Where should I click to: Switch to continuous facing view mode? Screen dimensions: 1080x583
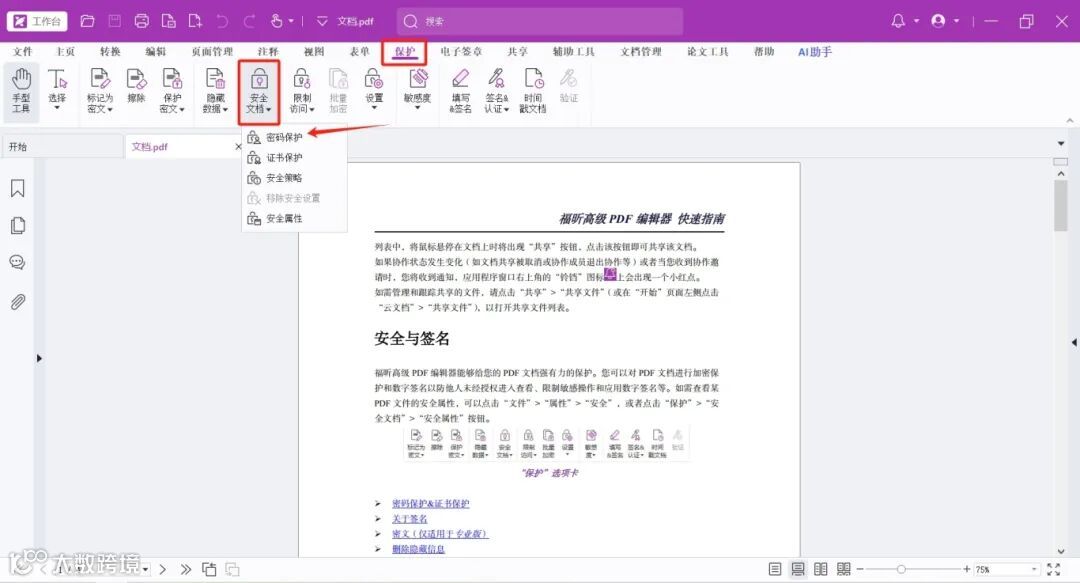click(x=844, y=569)
